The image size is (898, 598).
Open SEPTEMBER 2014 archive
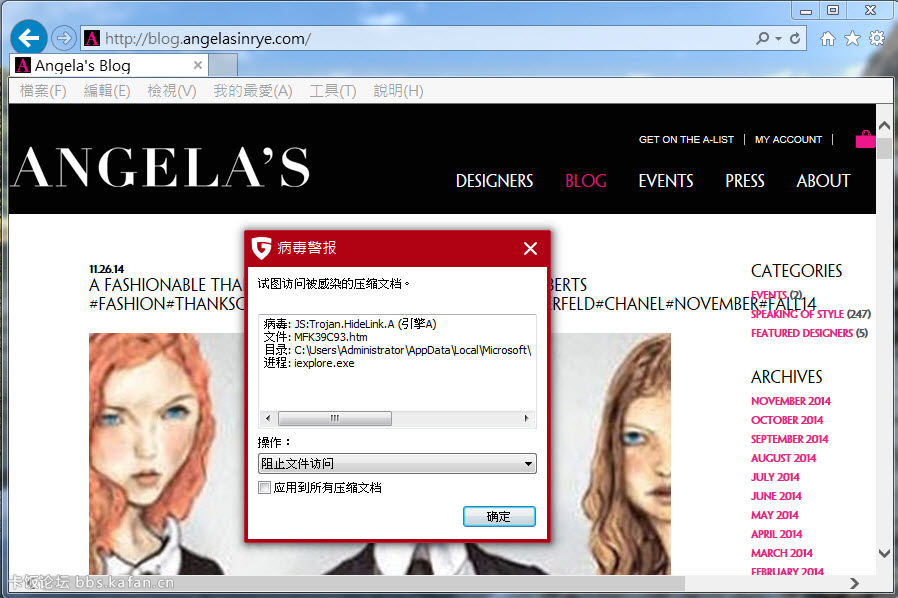click(x=790, y=439)
